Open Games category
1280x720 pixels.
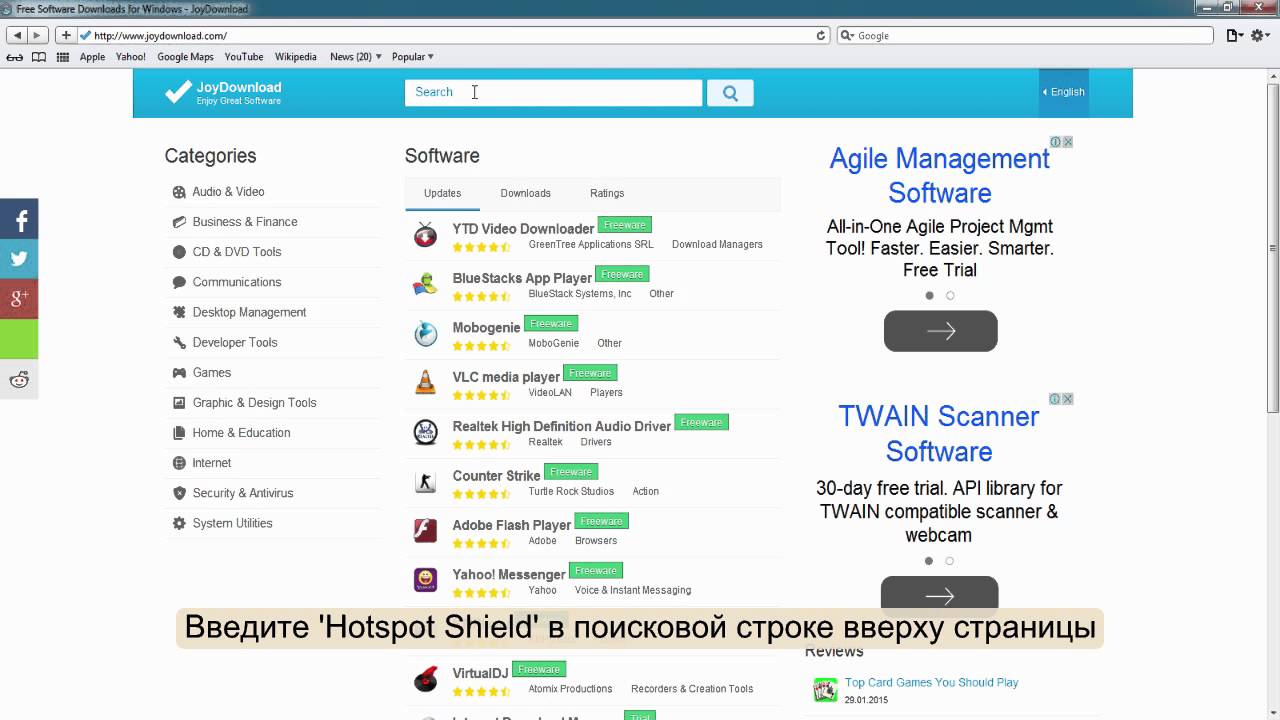pyautogui.click(x=211, y=372)
